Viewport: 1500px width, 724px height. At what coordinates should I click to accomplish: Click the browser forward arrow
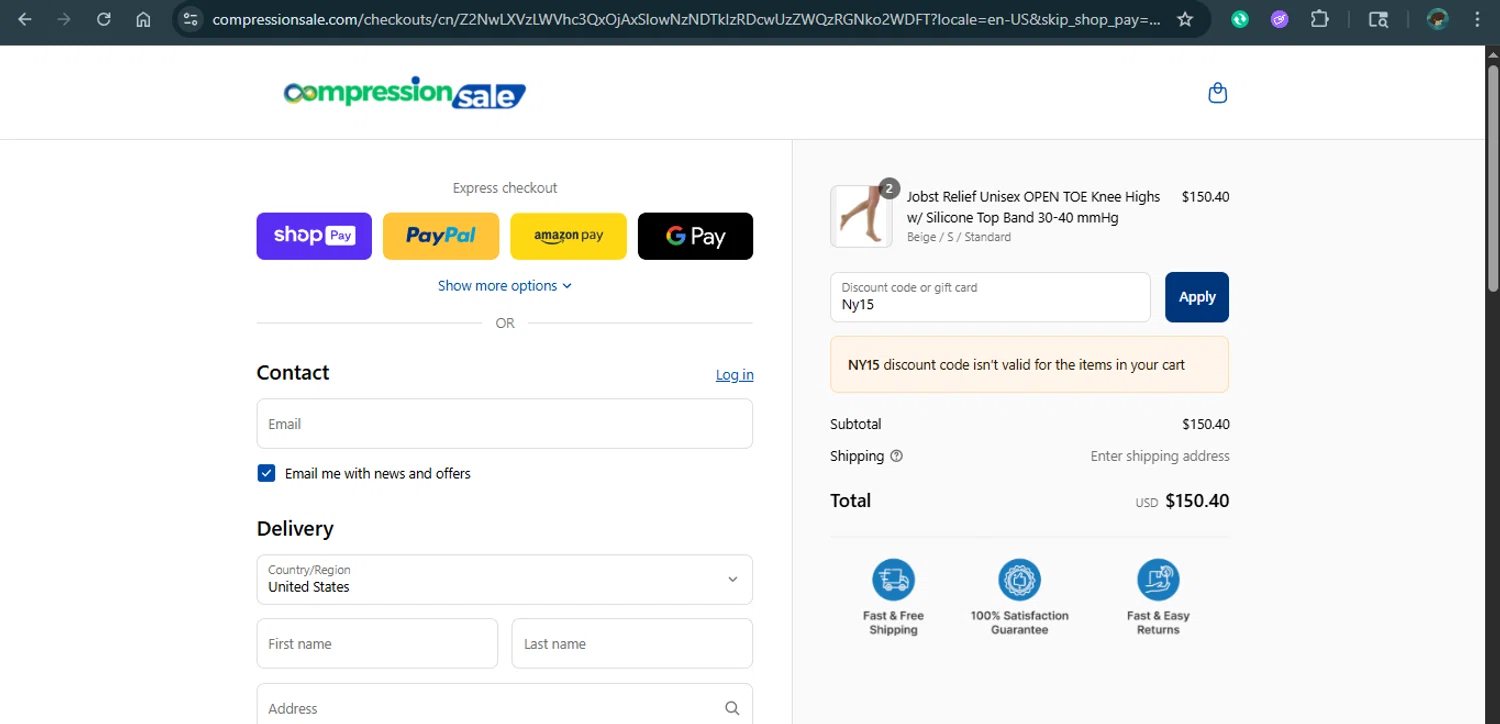(64, 19)
